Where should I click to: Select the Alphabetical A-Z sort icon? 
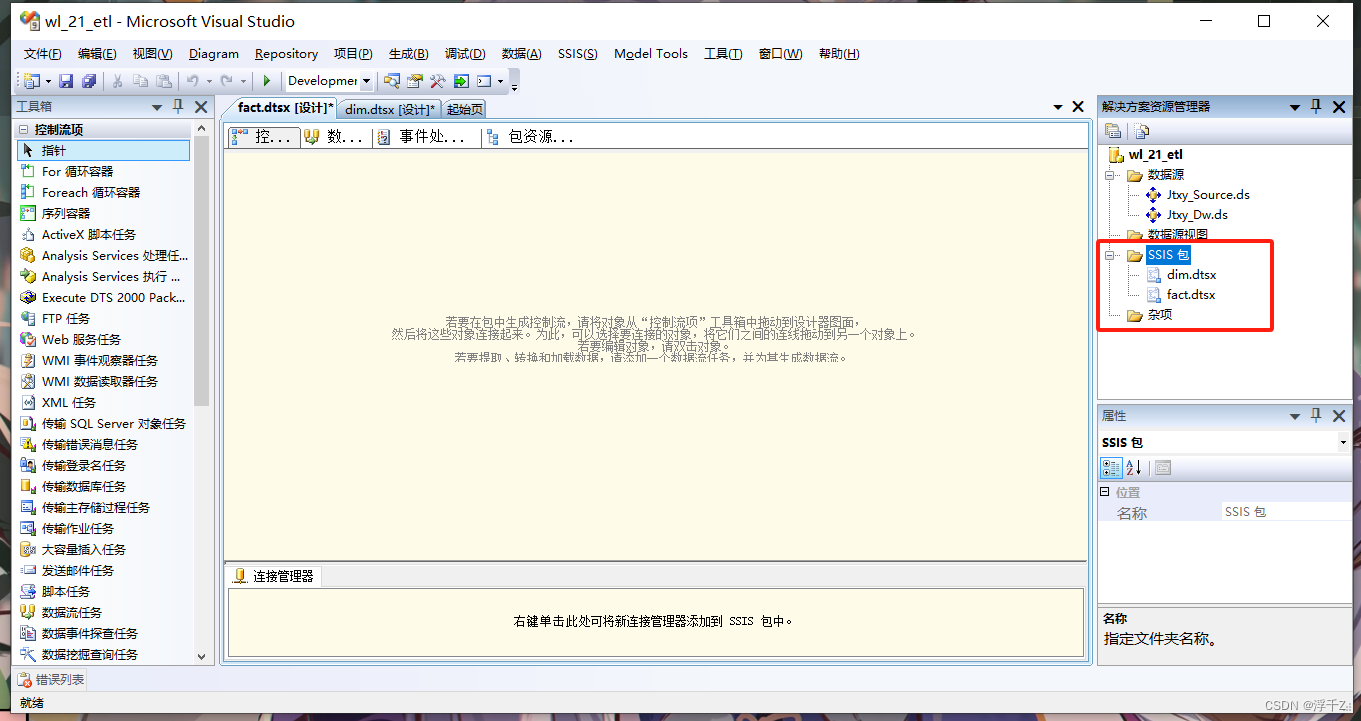(1134, 467)
